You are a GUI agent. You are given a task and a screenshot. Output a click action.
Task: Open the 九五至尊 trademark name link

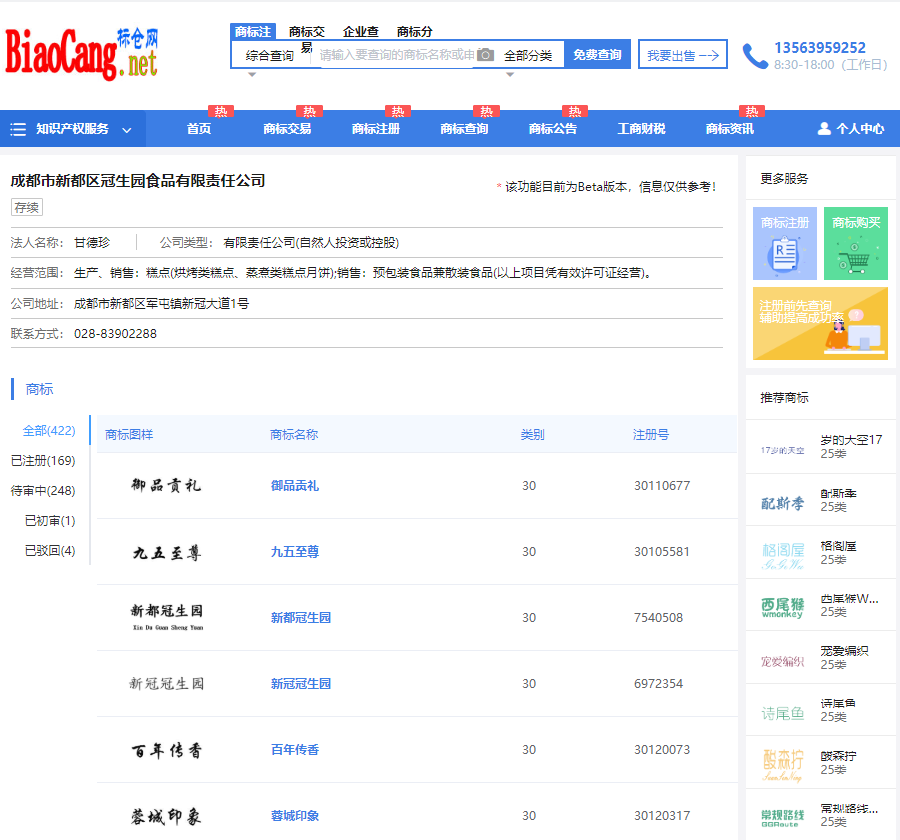(294, 552)
